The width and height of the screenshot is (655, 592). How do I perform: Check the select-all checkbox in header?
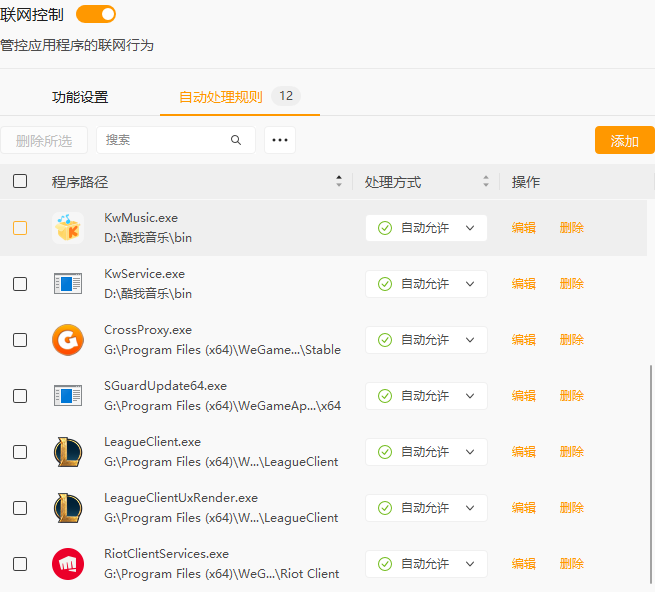[20, 181]
